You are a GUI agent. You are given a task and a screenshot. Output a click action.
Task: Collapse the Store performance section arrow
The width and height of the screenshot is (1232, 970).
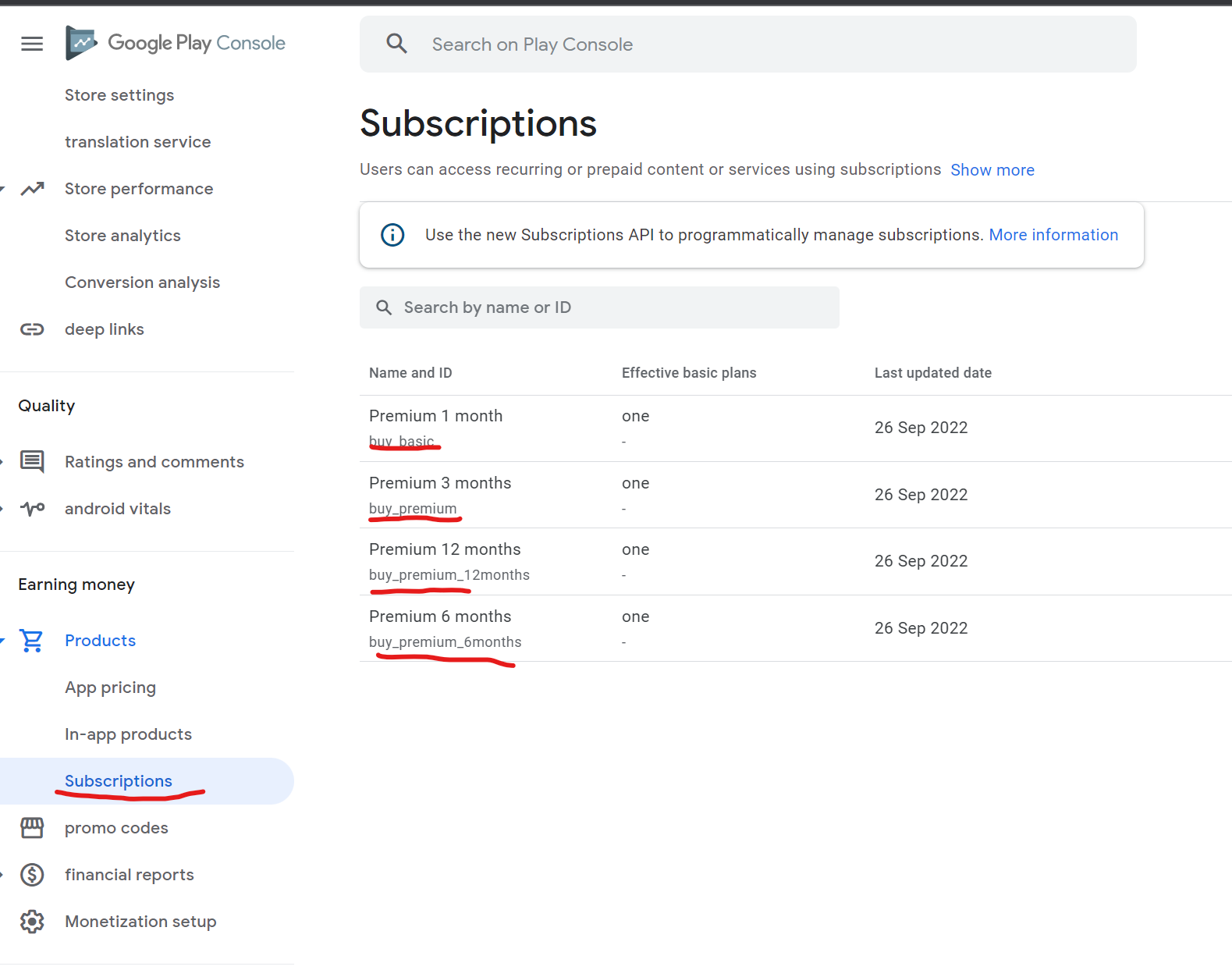point(2,189)
